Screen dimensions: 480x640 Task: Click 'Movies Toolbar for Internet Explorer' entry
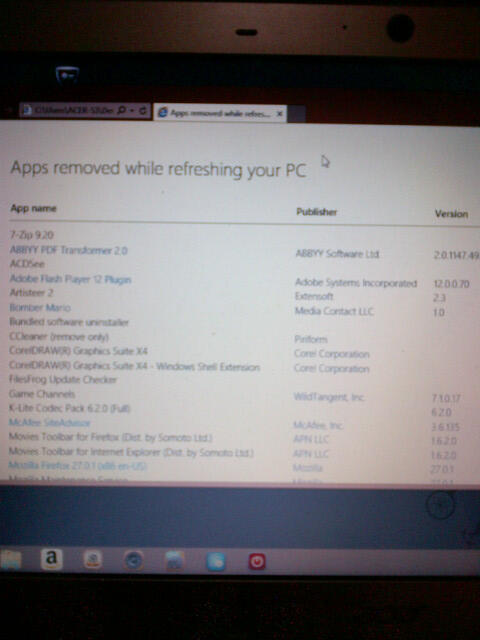131,452
